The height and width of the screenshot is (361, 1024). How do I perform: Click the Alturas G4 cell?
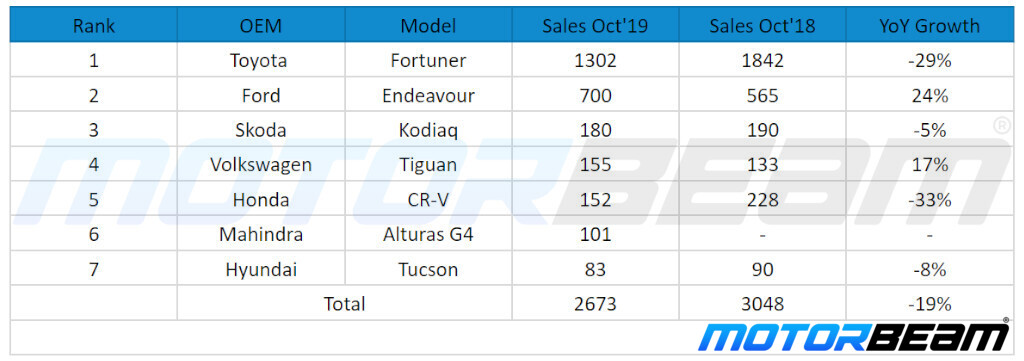[428, 234]
